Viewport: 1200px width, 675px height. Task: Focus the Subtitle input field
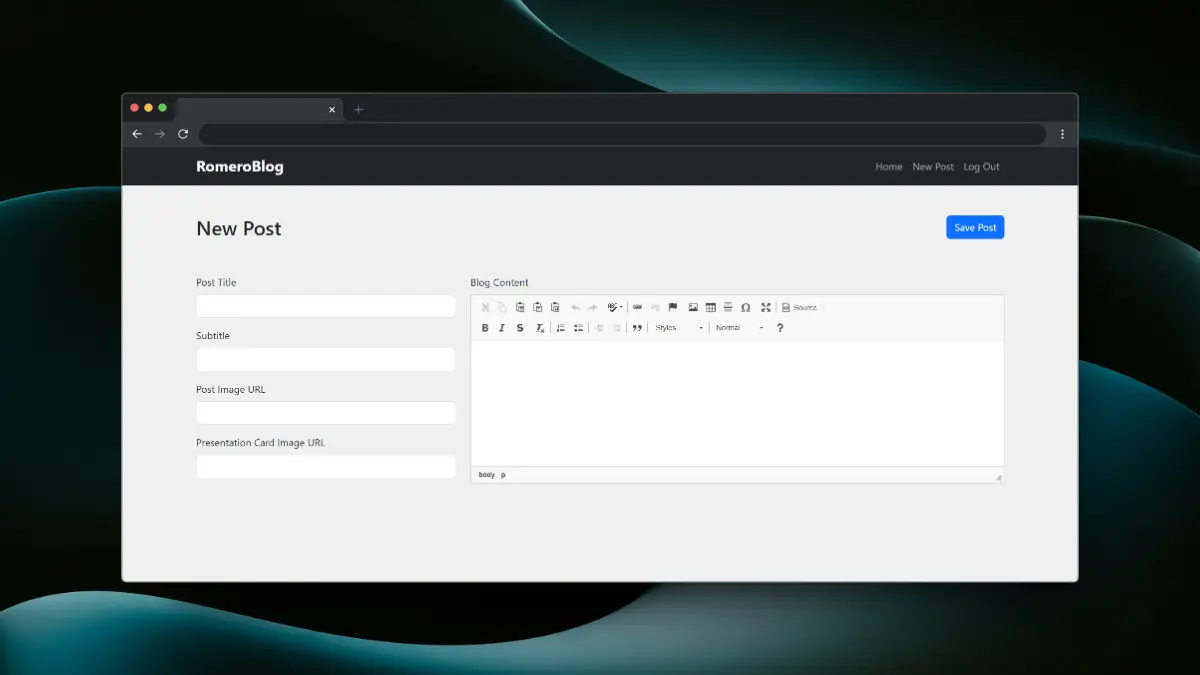click(x=326, y=359)
